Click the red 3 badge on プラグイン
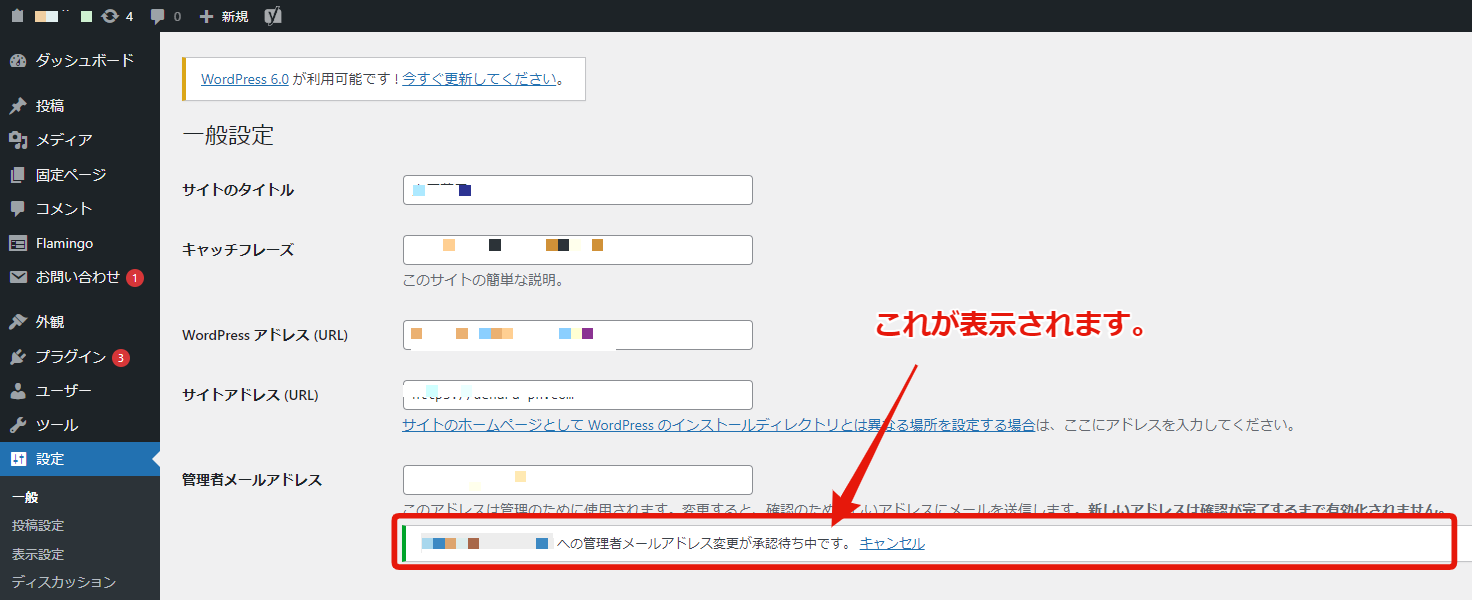The width and height of the screenshot is (1472, 600). [x=121, y=357]
